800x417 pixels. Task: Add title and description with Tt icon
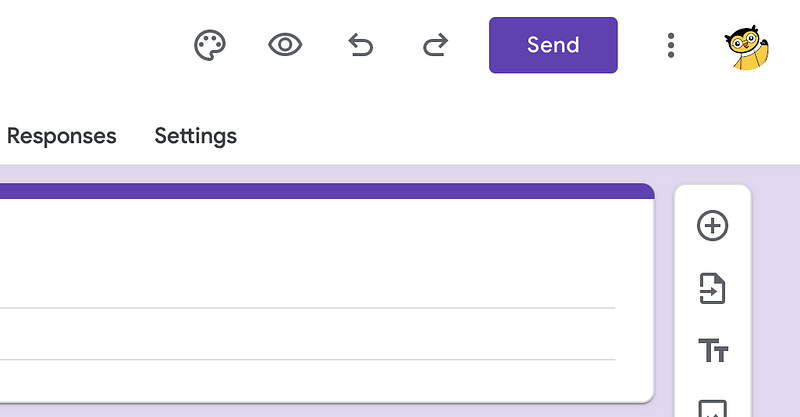click(712, 350)
